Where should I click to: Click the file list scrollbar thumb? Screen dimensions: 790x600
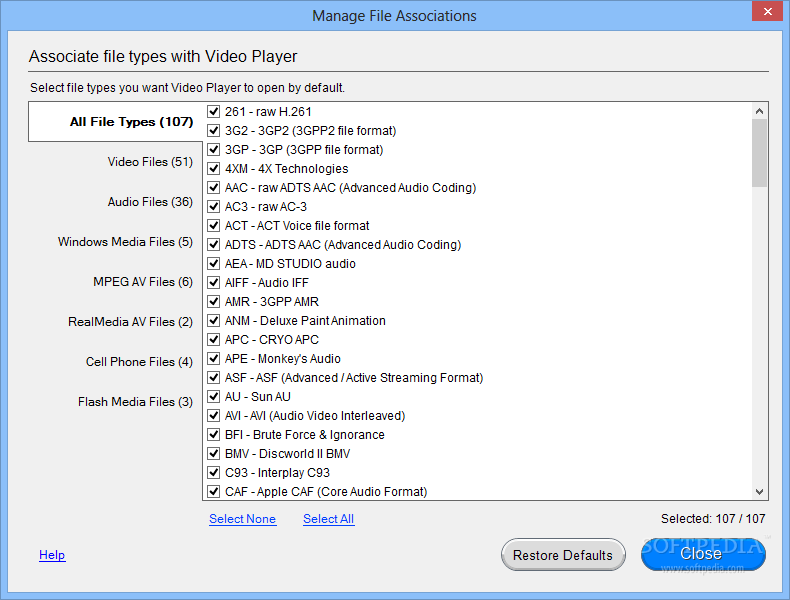pos(759,153)
